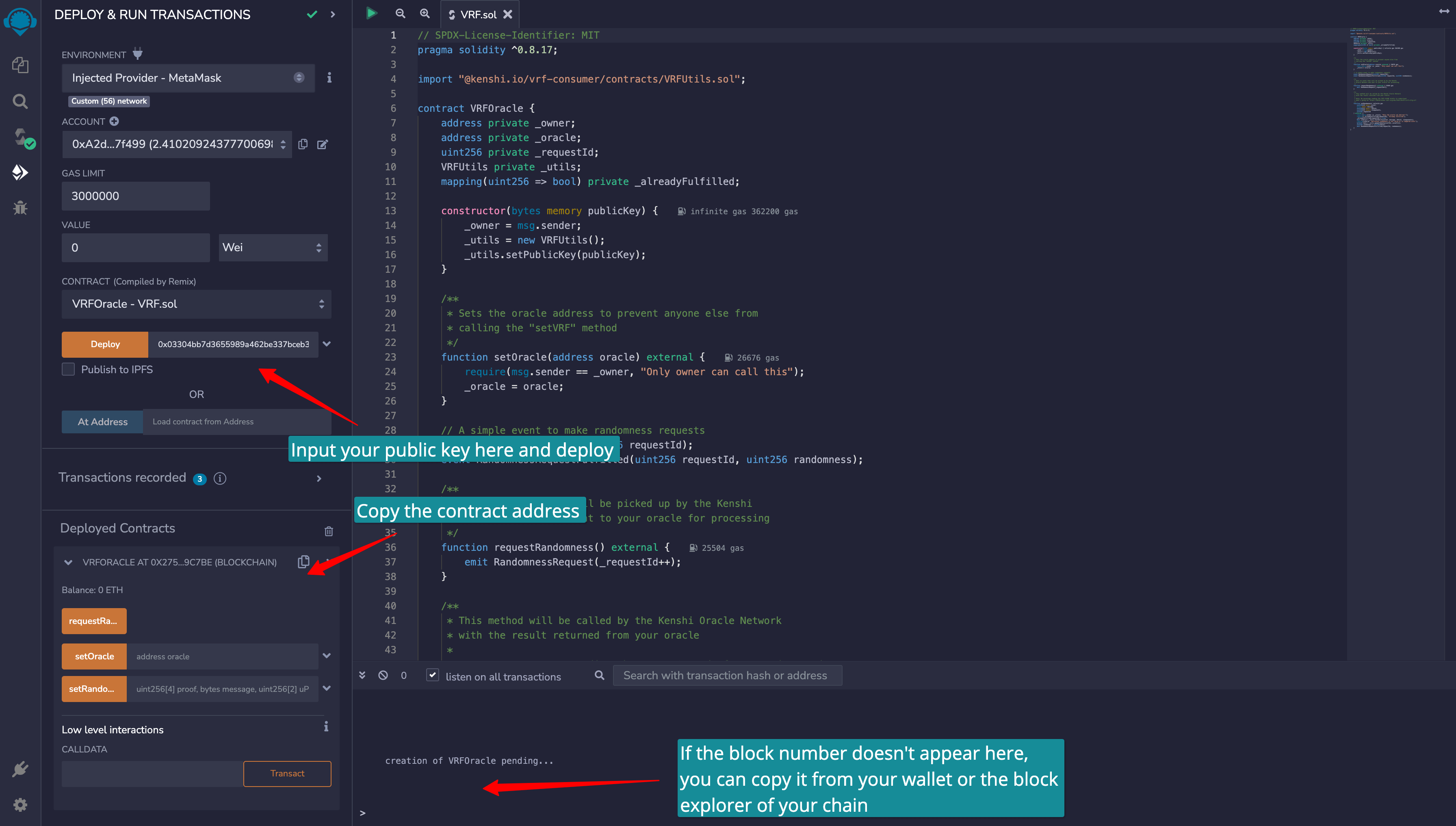Zoom out the editor font
Viewport: 1456px width, 826px height.
pos(400,13)
